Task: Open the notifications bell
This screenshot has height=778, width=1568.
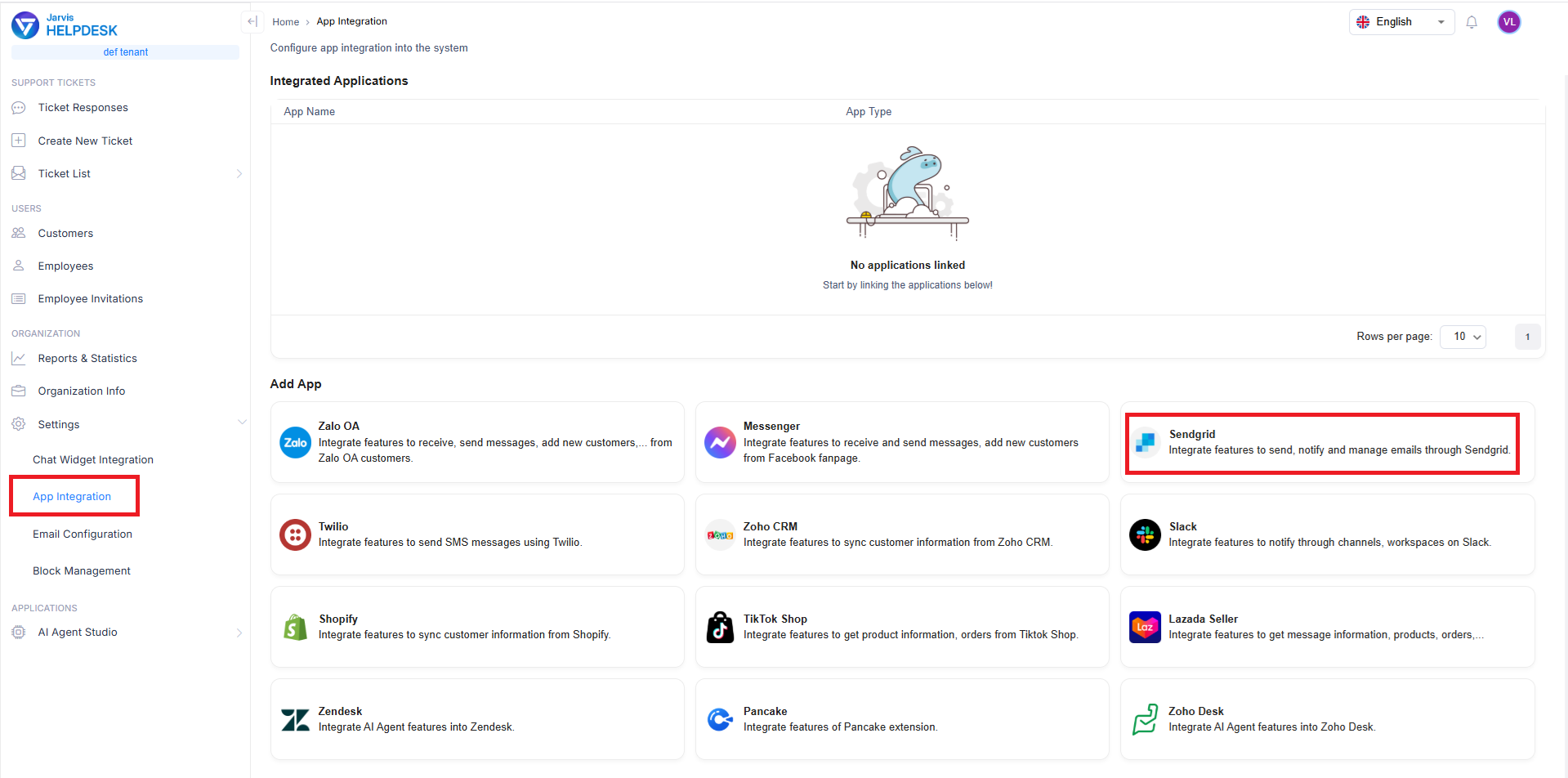Action: tap(1472, 22)
